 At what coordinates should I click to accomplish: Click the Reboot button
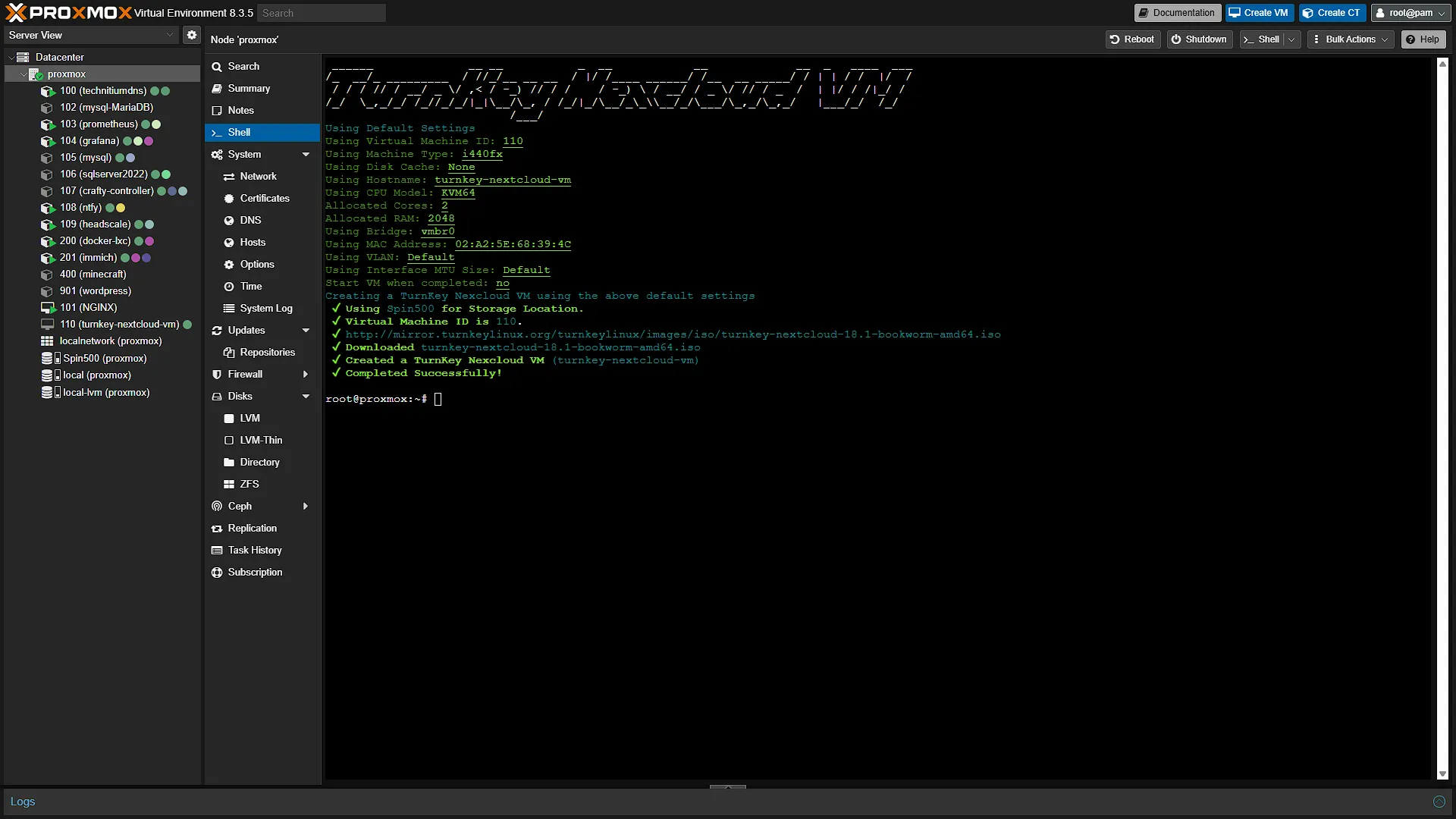(x=1132, y=39)
